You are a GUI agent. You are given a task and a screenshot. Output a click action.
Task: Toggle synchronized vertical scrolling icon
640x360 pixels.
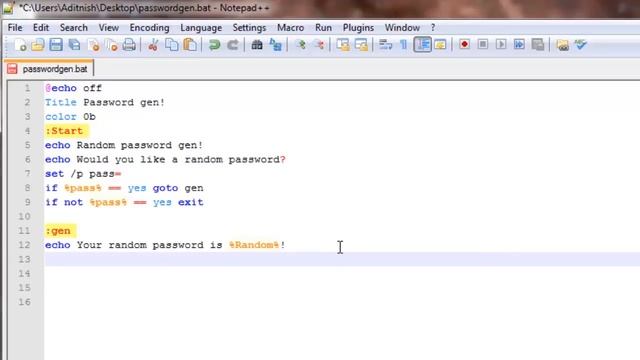click(x=343, y=45)
